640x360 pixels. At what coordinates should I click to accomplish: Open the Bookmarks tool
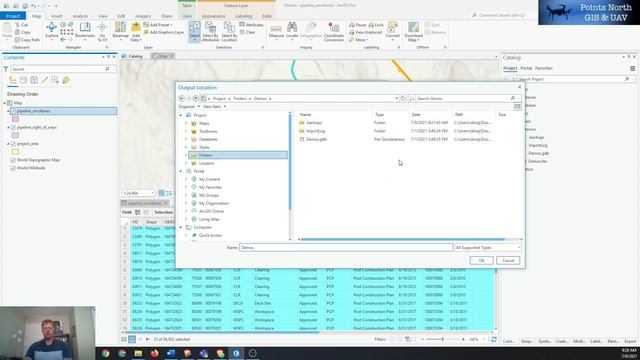click(85, 31)
